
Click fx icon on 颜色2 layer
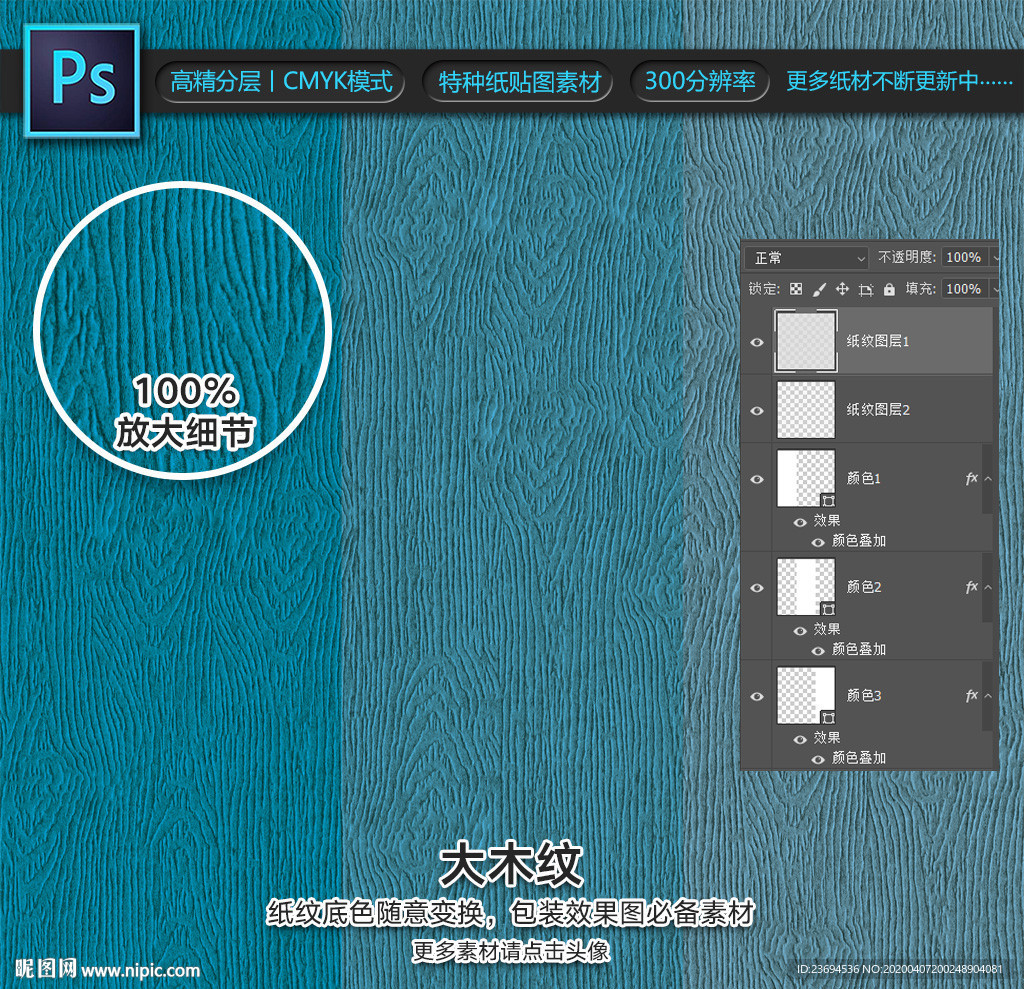tap(972, 587)
